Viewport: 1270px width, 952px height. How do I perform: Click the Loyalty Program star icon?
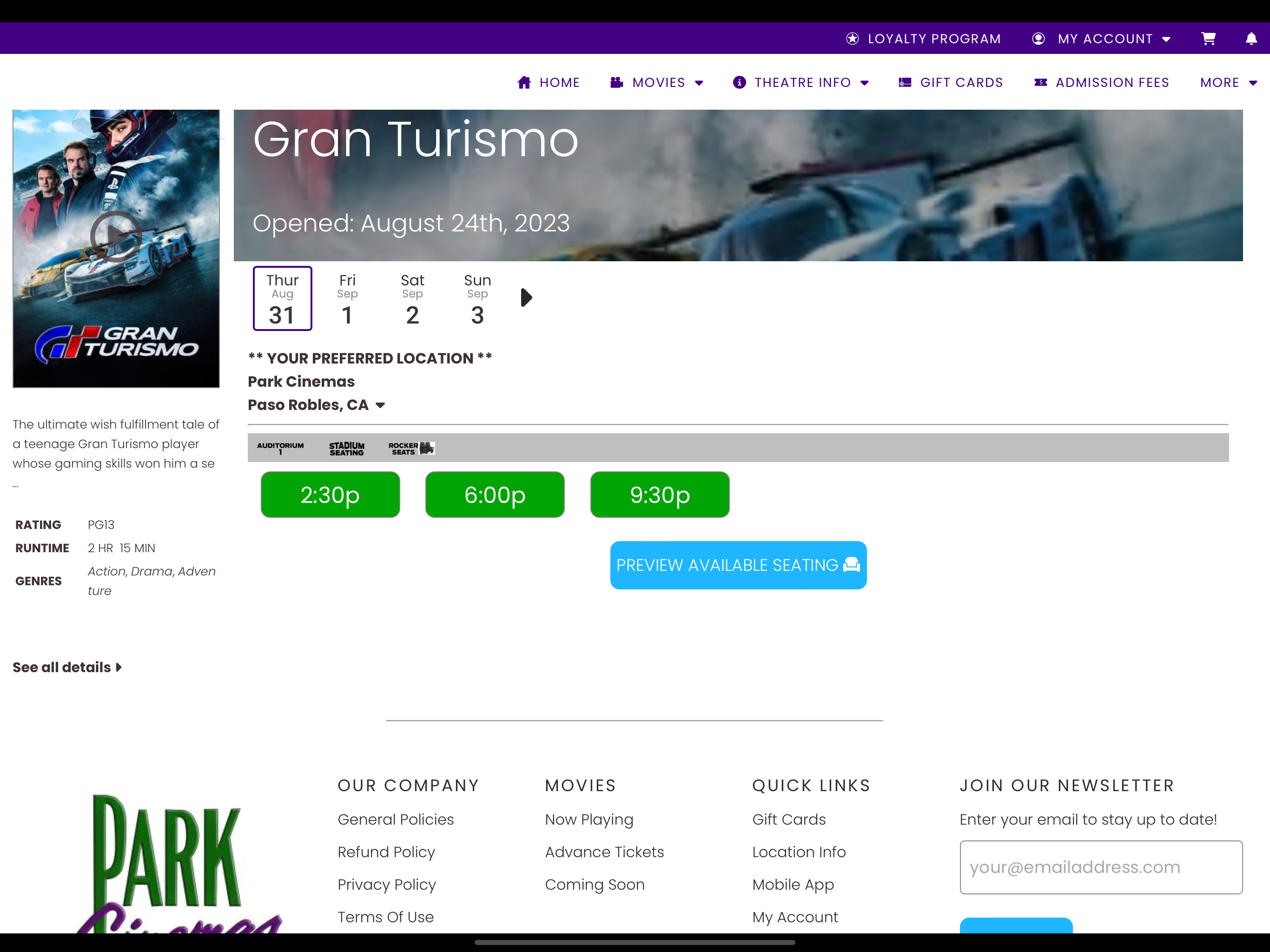click(853, 39)
